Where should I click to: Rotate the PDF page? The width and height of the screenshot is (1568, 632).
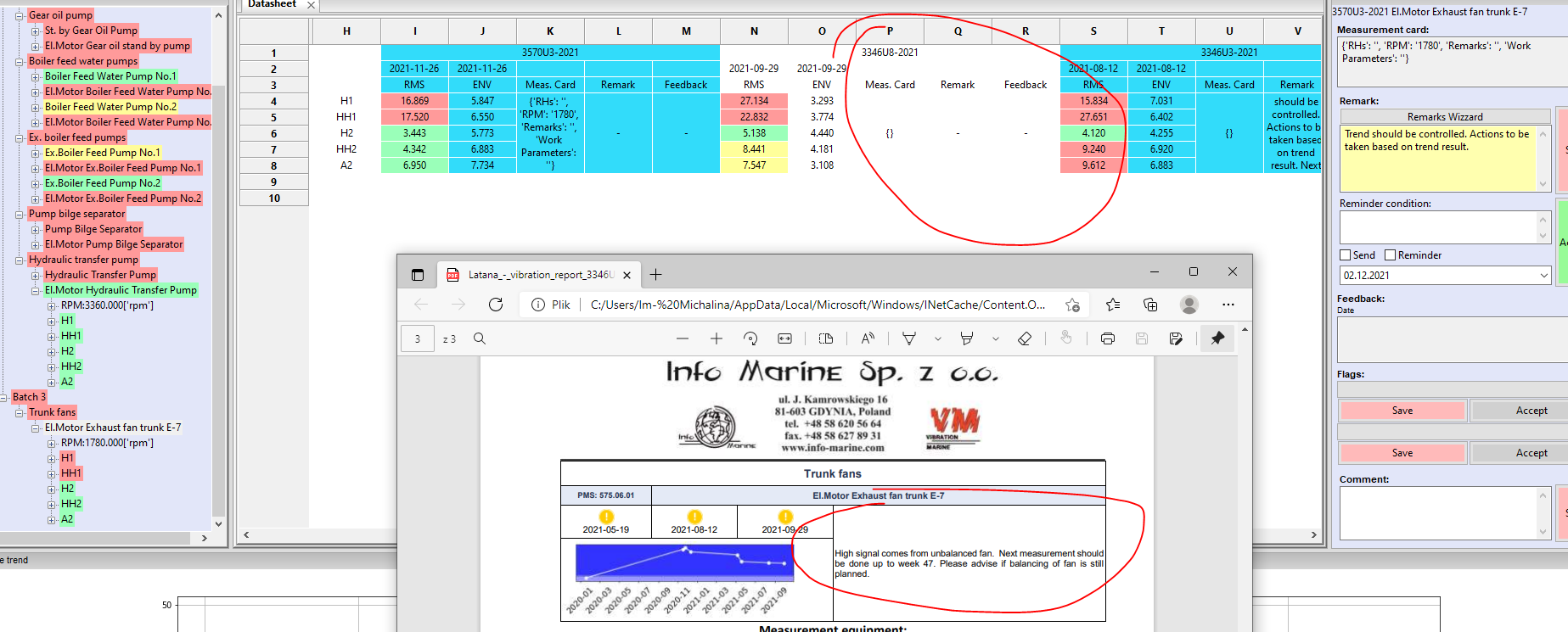pos(750,338)
